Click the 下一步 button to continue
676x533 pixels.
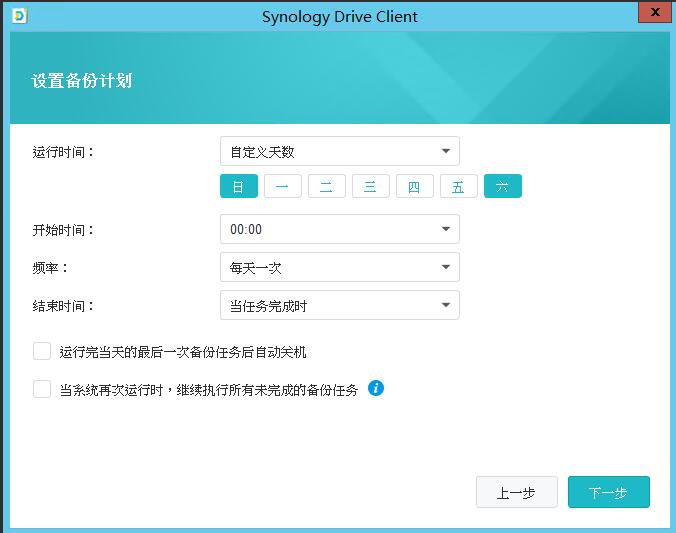tap(608, 492)
